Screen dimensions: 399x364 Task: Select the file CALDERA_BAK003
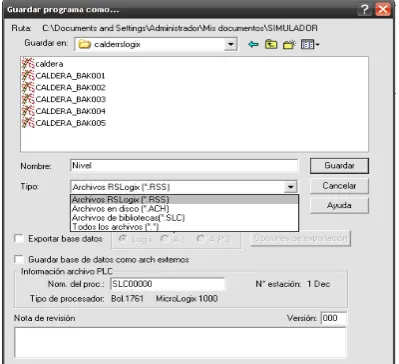click(70, 99)
